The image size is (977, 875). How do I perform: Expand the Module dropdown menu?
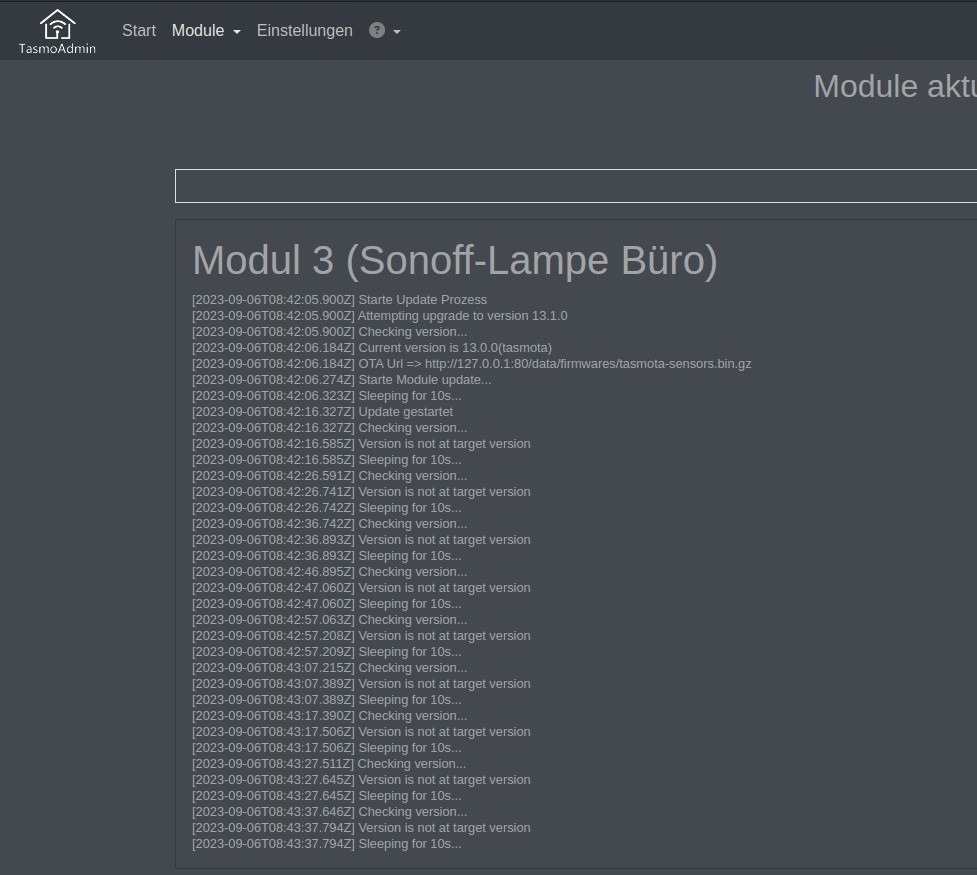206,31
